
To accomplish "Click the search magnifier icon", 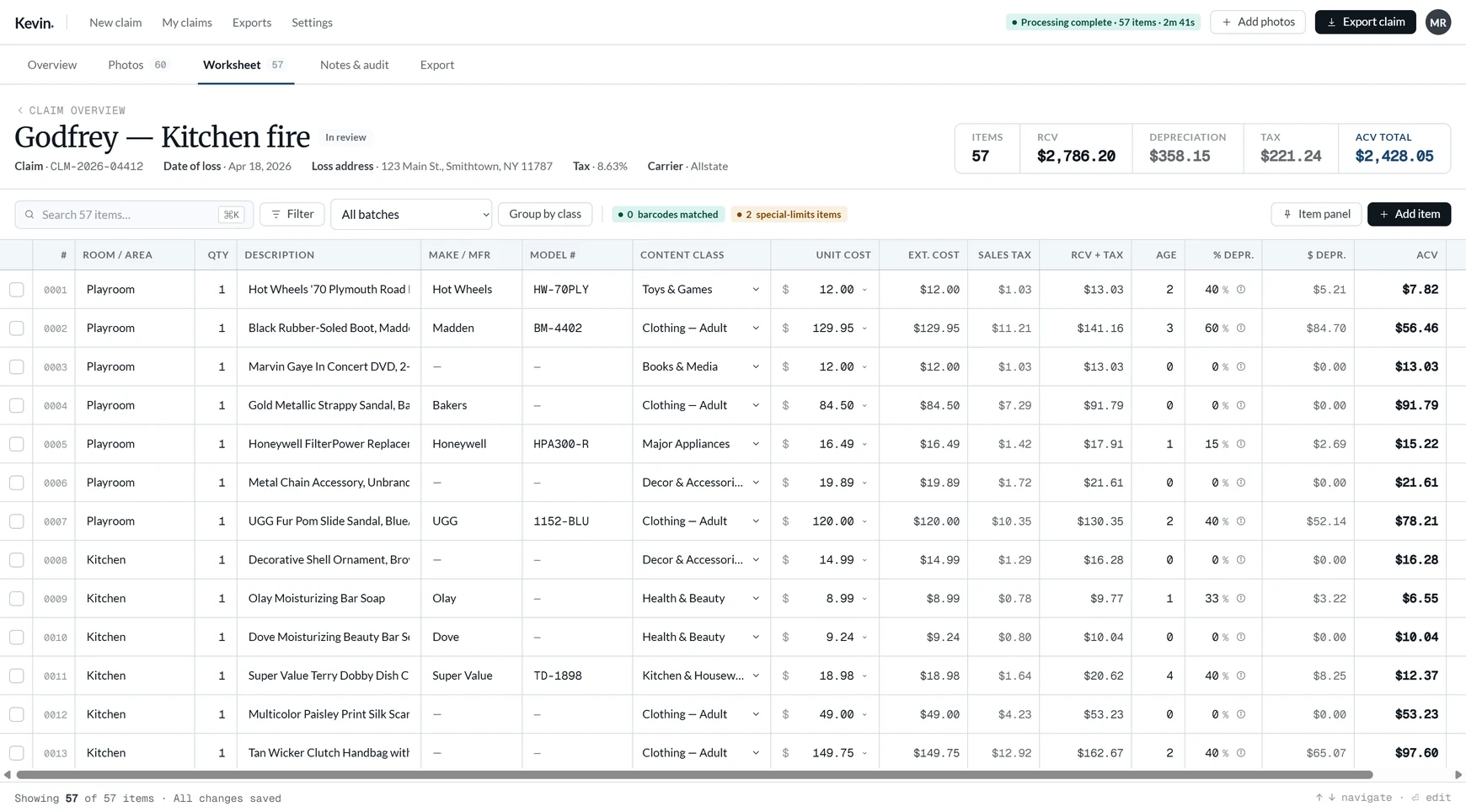I will [x=29, y=215].
